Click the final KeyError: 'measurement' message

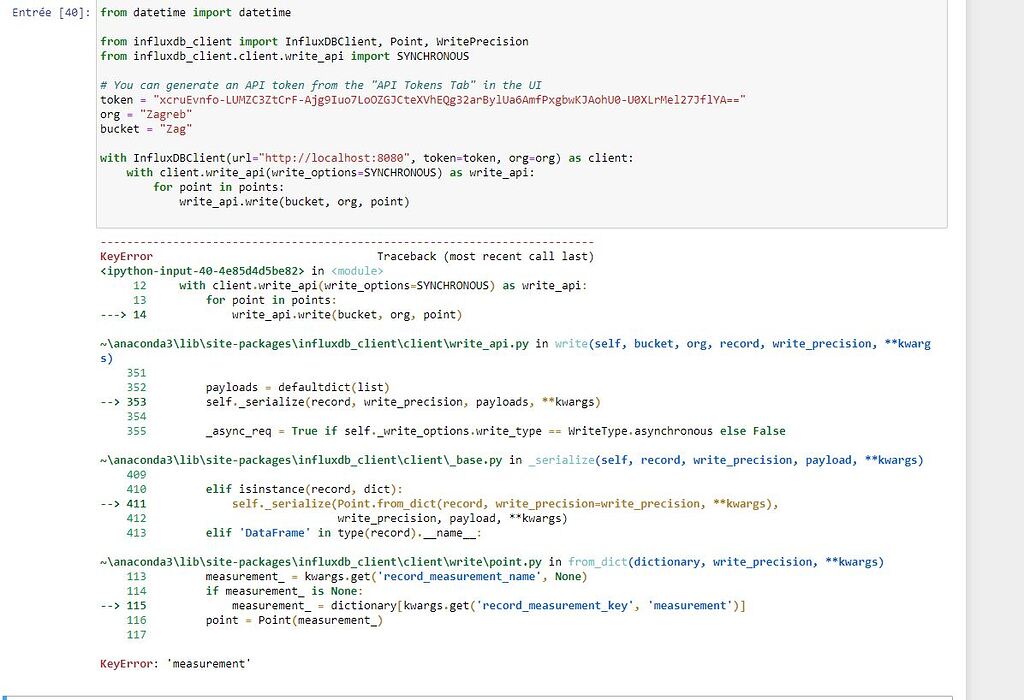tap(175, 664)
